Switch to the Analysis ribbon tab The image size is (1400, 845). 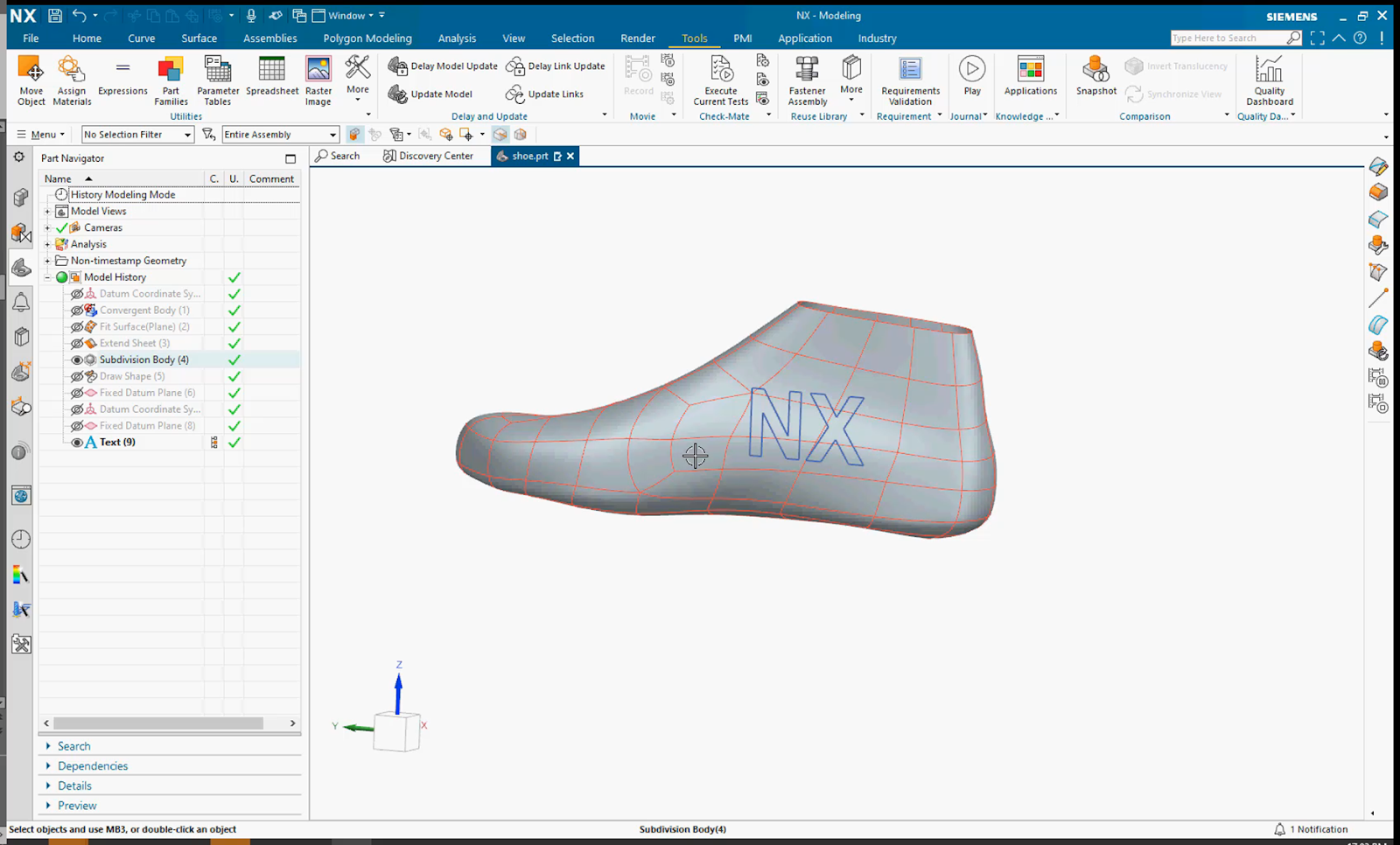(x=457, y=38)
